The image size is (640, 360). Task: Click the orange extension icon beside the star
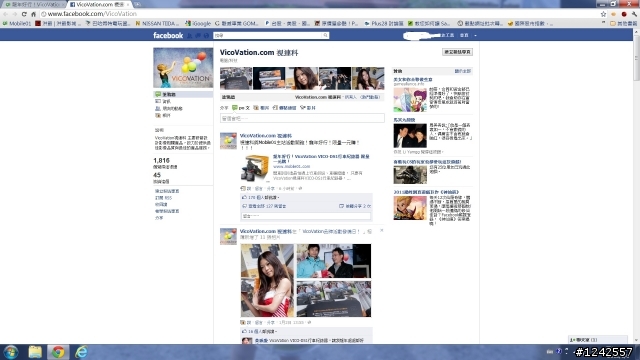(x=613, y=14)
